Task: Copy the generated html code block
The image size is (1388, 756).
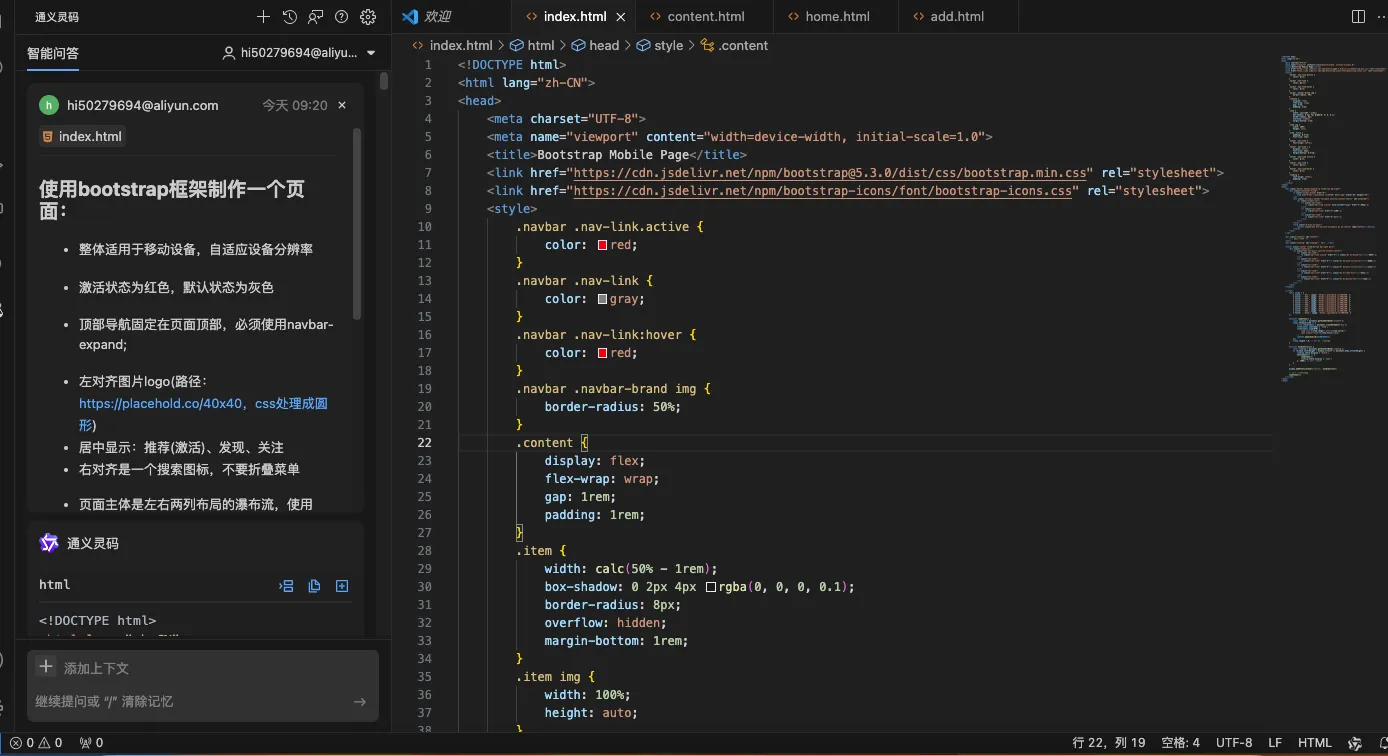Action: [x=314, y=586]
